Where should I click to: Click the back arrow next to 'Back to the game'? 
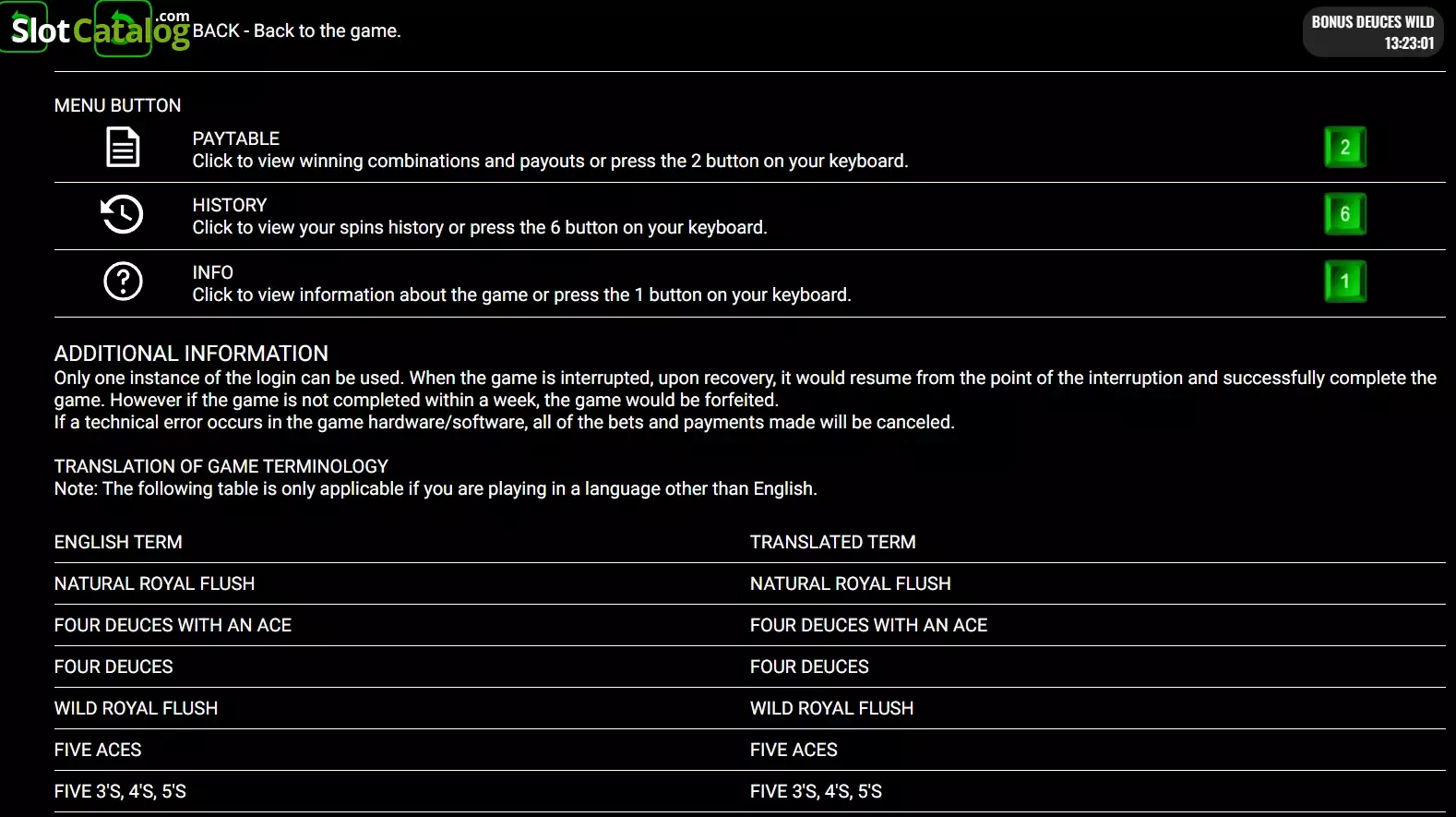click(x=123, y=29)
